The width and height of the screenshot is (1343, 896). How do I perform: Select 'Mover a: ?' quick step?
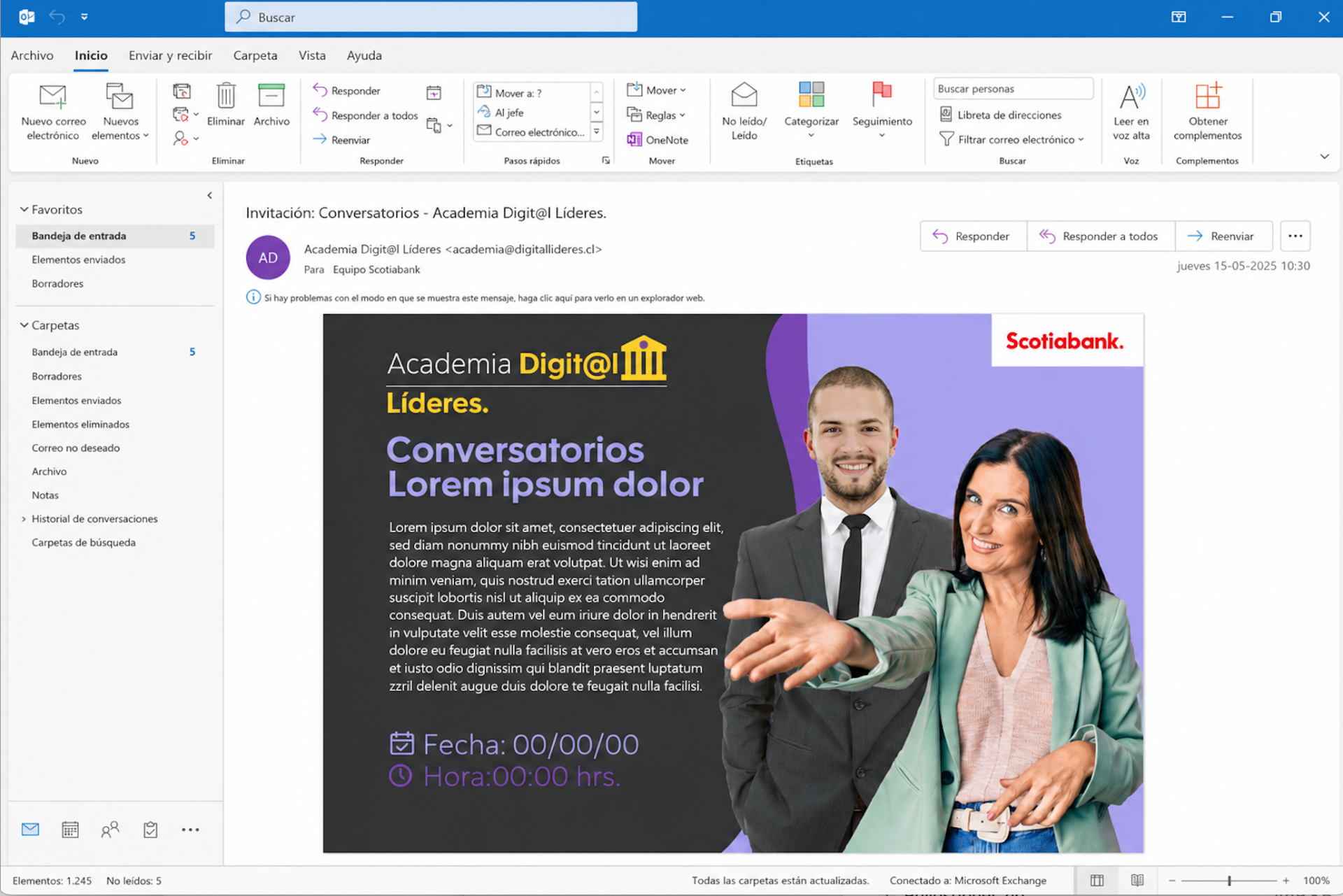point(532,93)
